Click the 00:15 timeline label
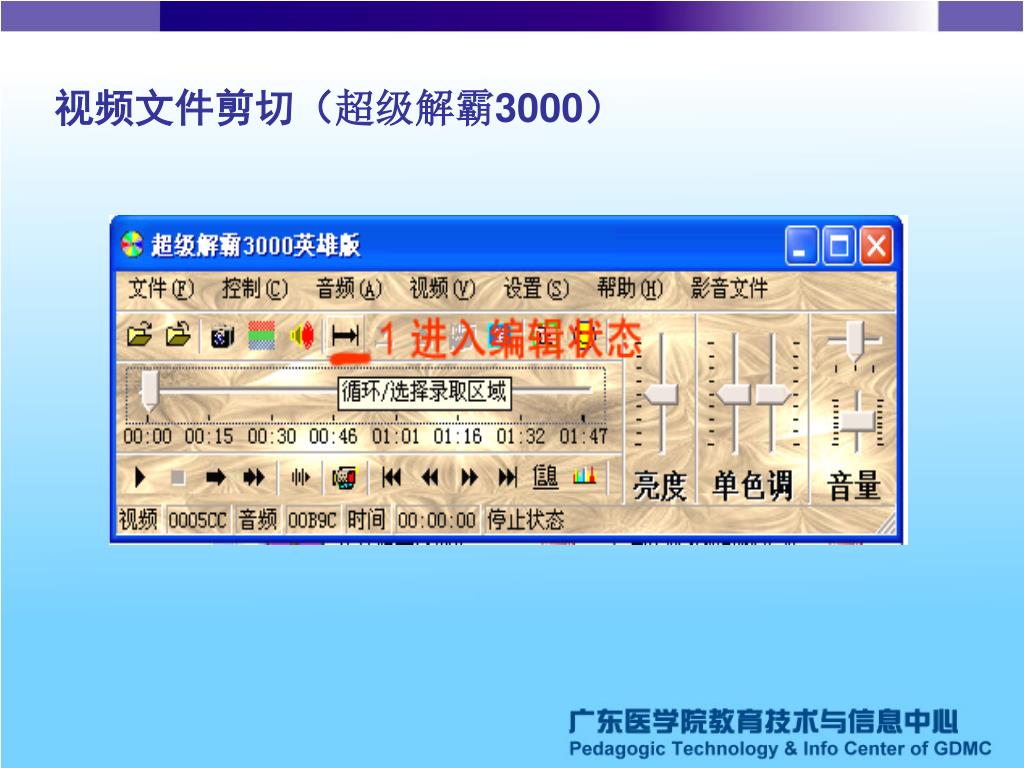 pyautogui.click(x=209, y=436)
